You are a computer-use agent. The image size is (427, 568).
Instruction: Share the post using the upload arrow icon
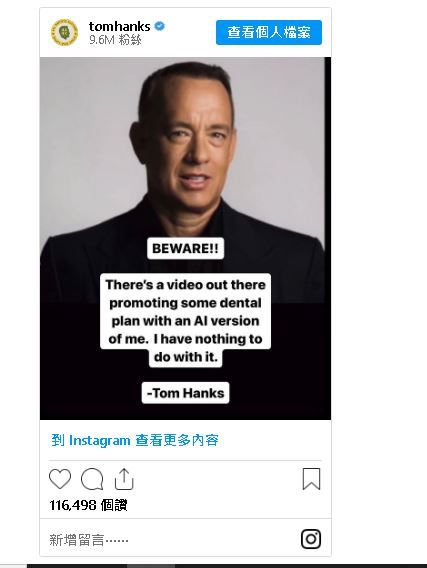point(124,479)
